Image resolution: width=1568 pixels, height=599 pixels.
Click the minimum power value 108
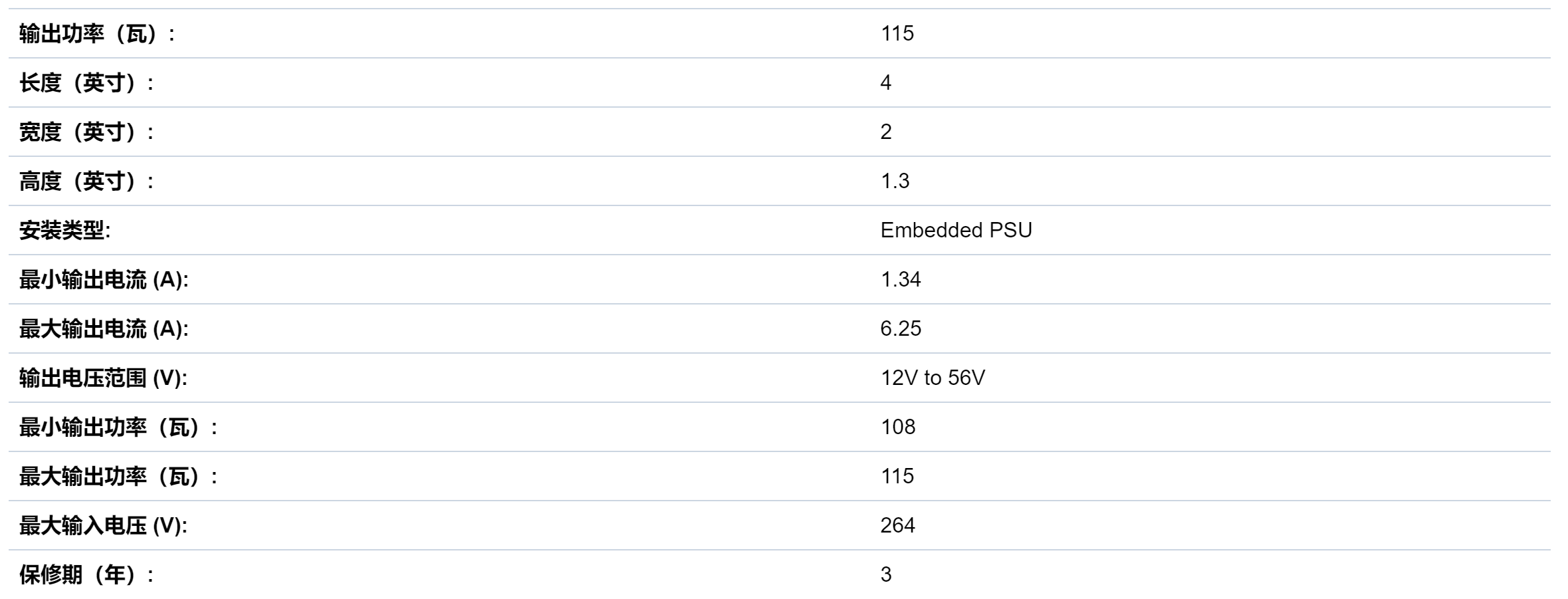pos(898,427)
